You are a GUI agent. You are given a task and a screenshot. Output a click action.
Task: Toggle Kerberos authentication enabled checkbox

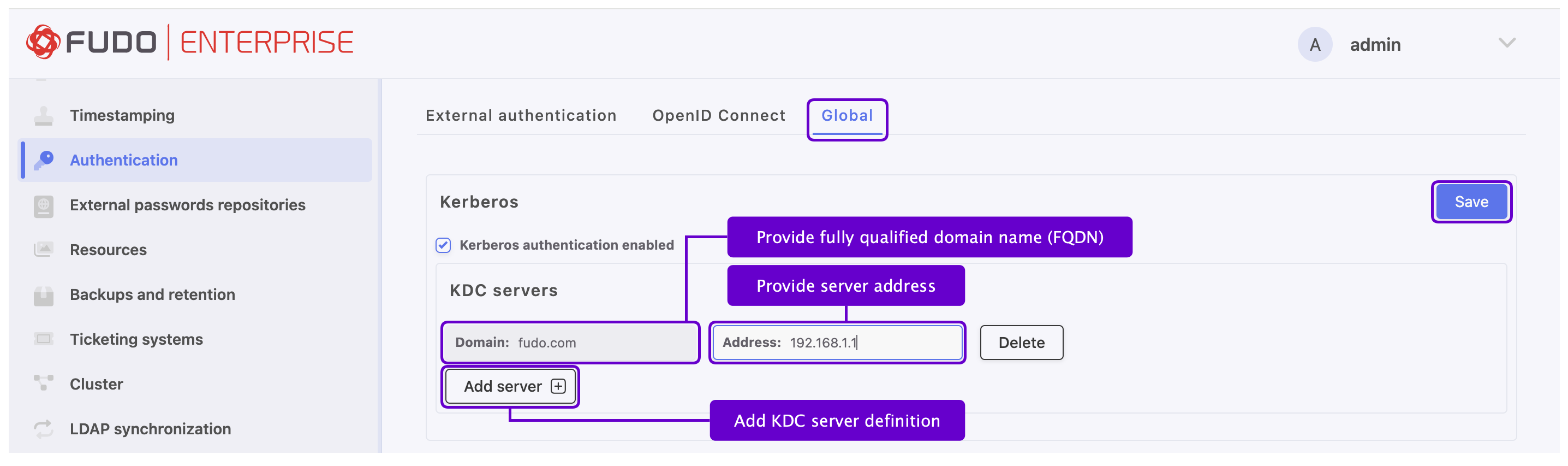(443, 245)
